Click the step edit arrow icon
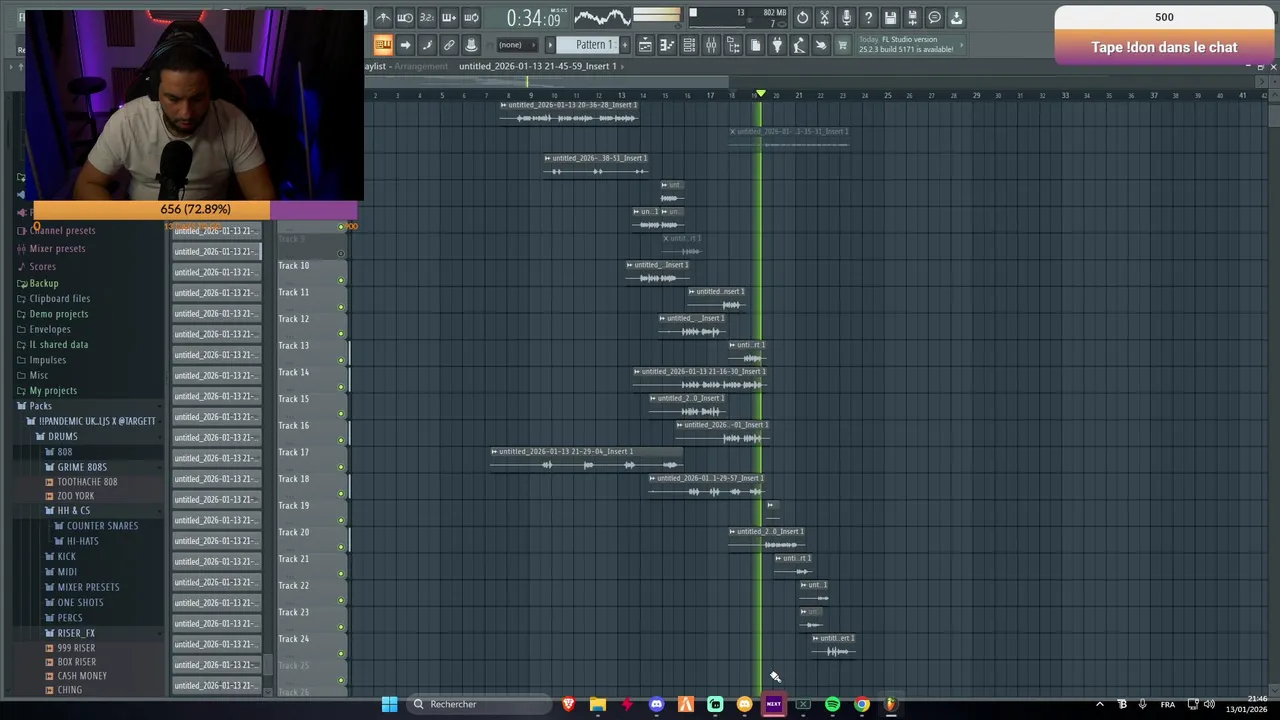 click(405, 45)
